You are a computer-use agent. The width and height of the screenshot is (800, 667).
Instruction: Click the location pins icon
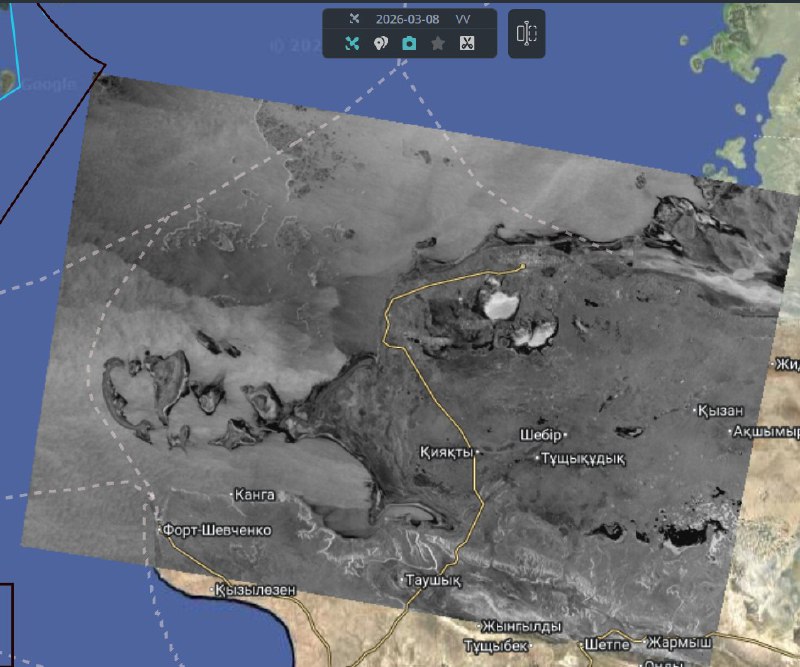380,43
